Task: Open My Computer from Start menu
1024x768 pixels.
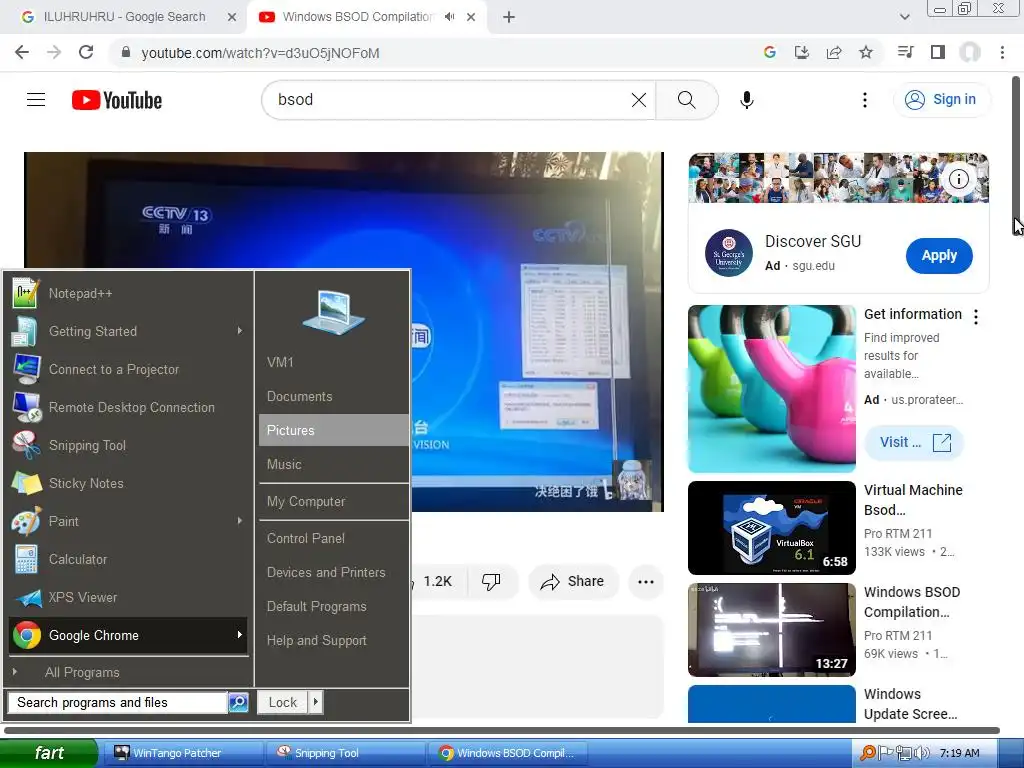Action: click(x=334, y=502)
